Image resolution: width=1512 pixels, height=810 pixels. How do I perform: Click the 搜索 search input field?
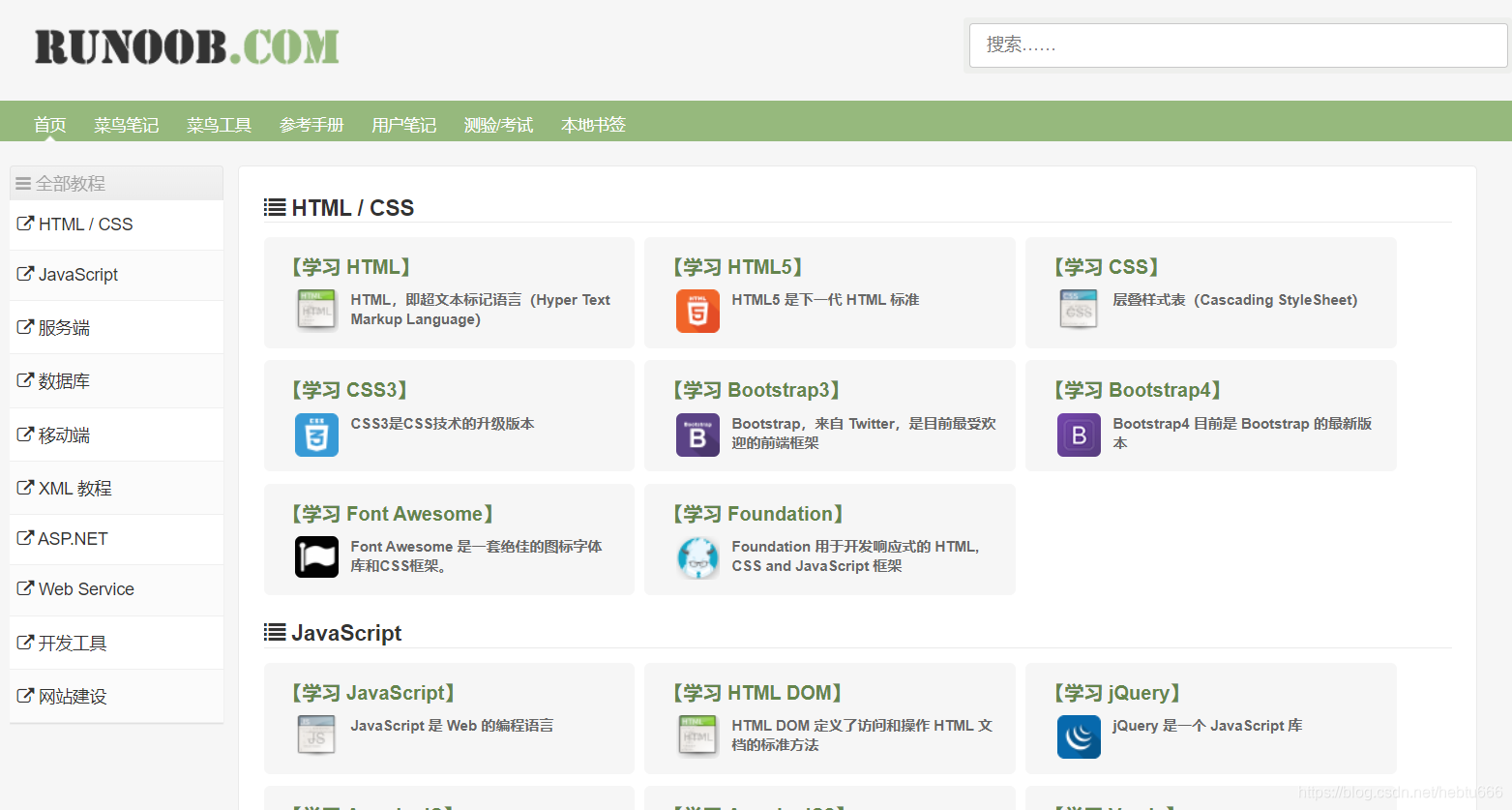click(1238, 45)
